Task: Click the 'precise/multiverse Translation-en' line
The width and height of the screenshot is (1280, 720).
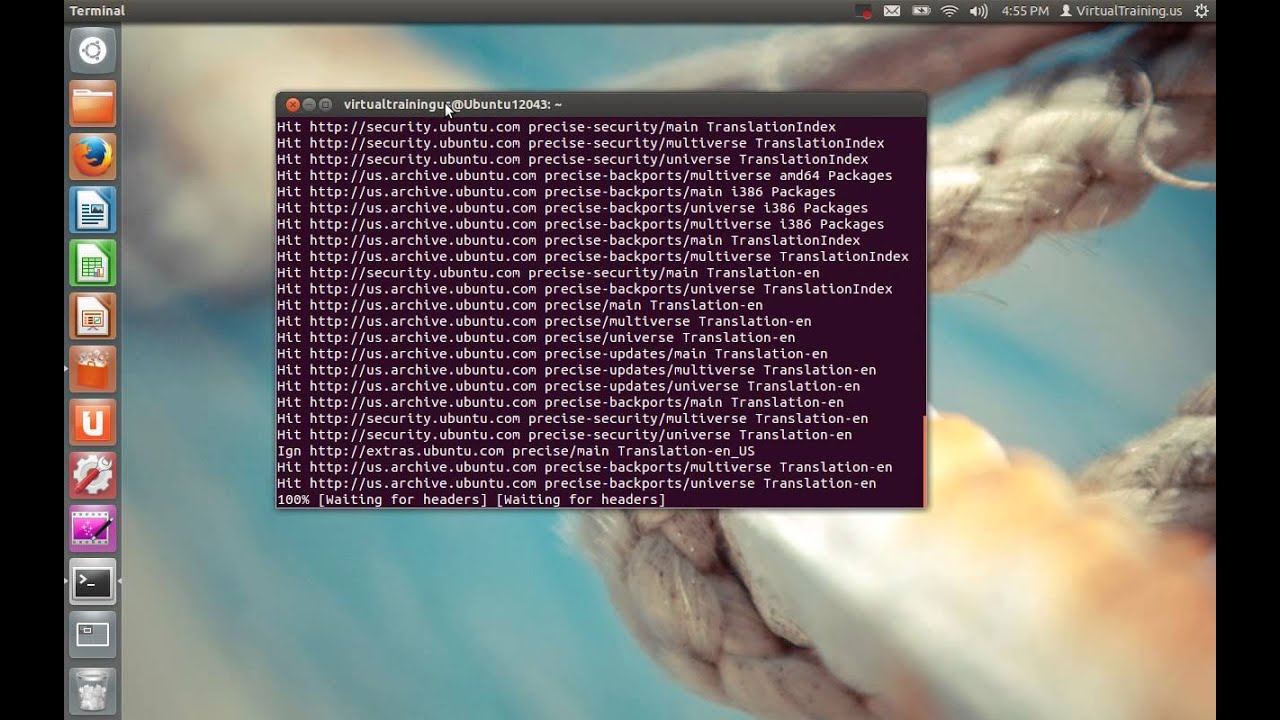Action: [x=544, y=321]
